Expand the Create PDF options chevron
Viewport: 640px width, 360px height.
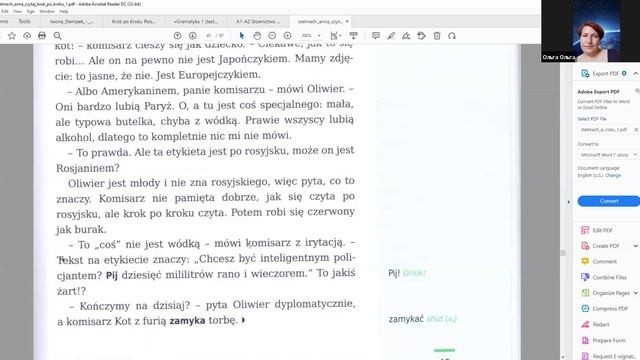[x=636, y=246]
